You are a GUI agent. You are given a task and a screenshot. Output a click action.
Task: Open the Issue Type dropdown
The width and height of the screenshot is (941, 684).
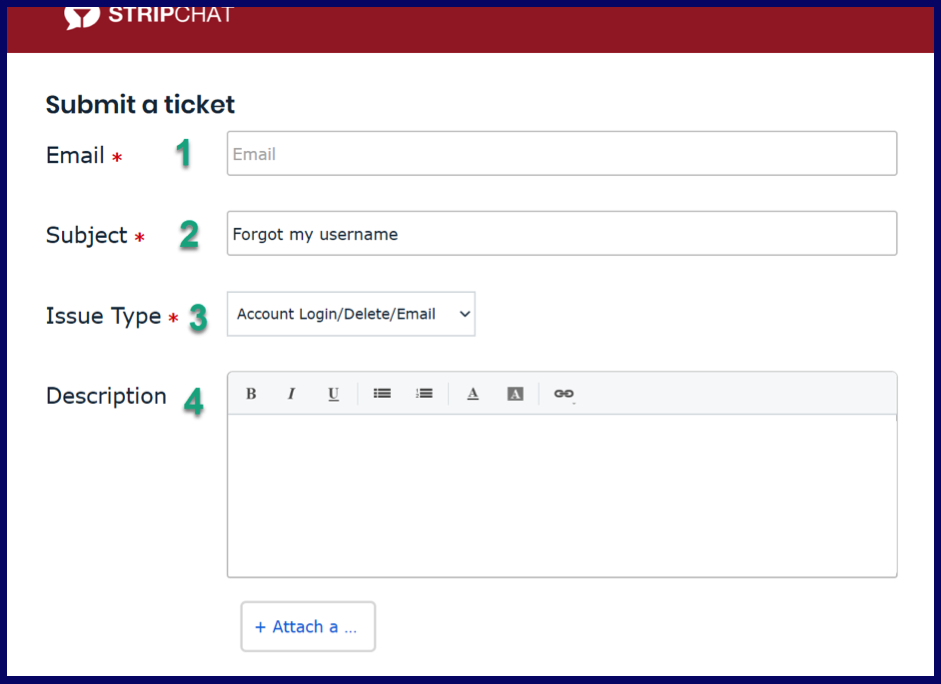pyautogui.click(x=350, y=313)
